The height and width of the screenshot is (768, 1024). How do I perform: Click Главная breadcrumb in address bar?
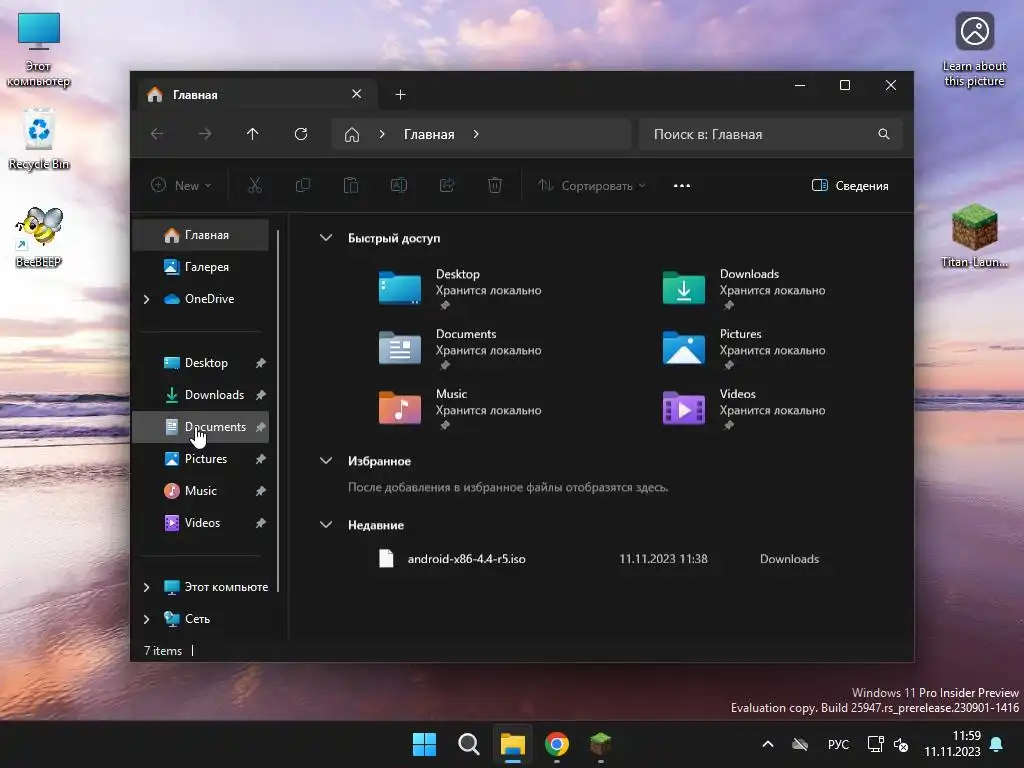tap(429, 134)
